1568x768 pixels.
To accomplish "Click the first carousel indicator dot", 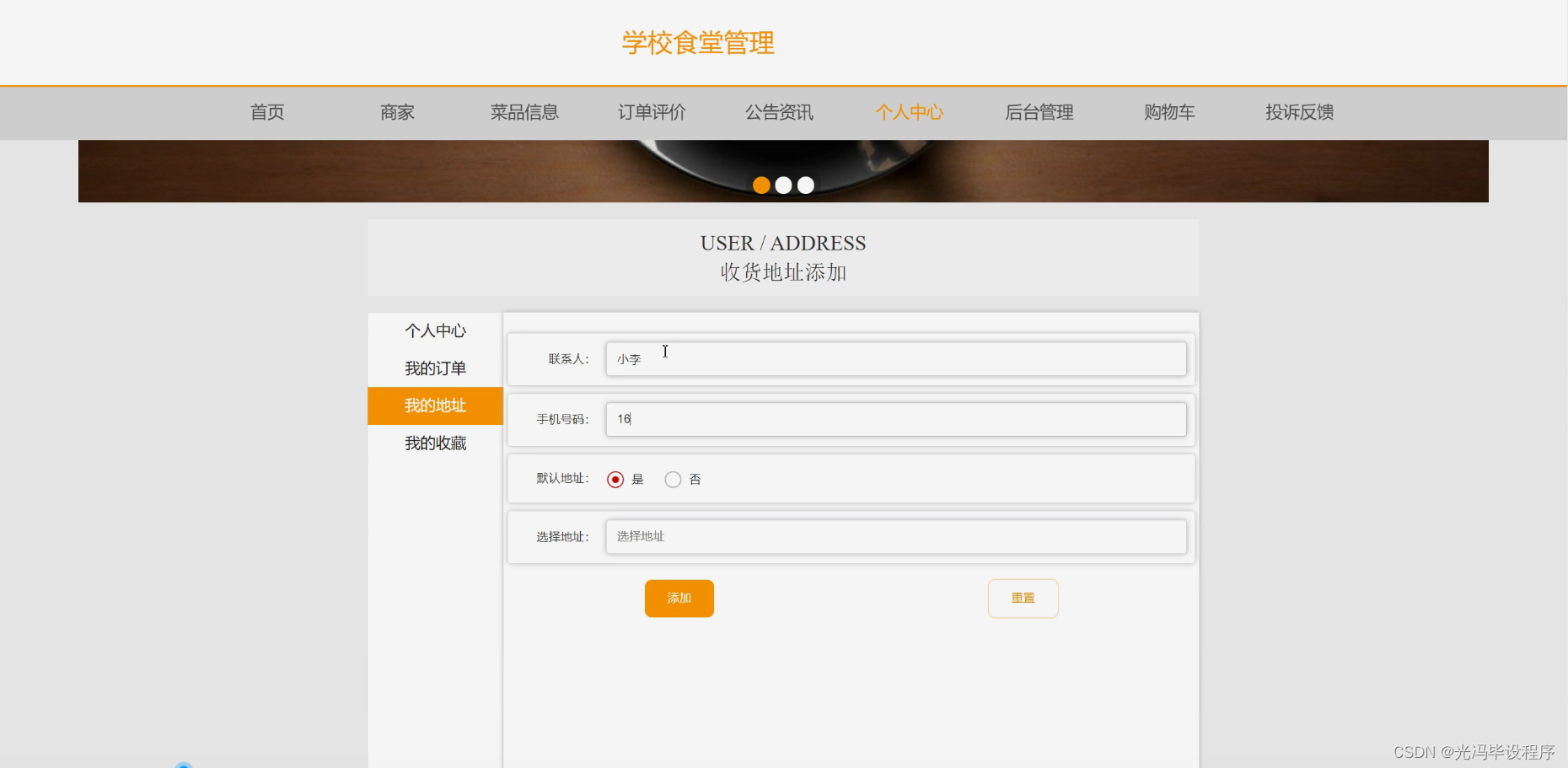I will click(761, 185).
